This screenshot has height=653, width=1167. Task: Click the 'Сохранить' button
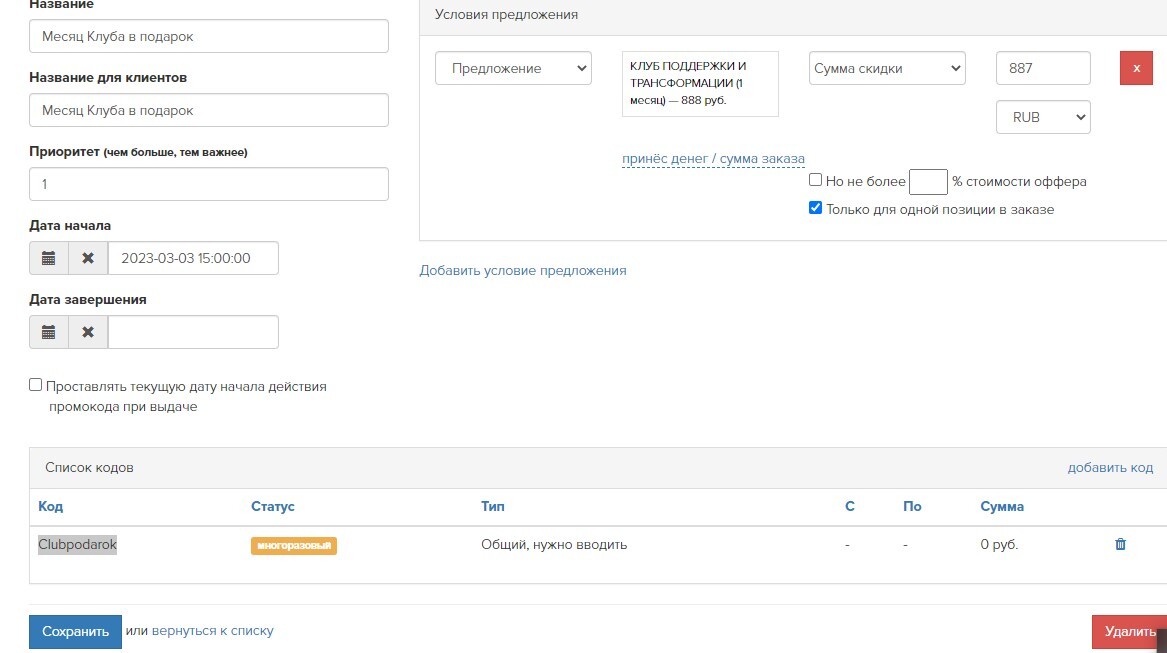[75, 632]
